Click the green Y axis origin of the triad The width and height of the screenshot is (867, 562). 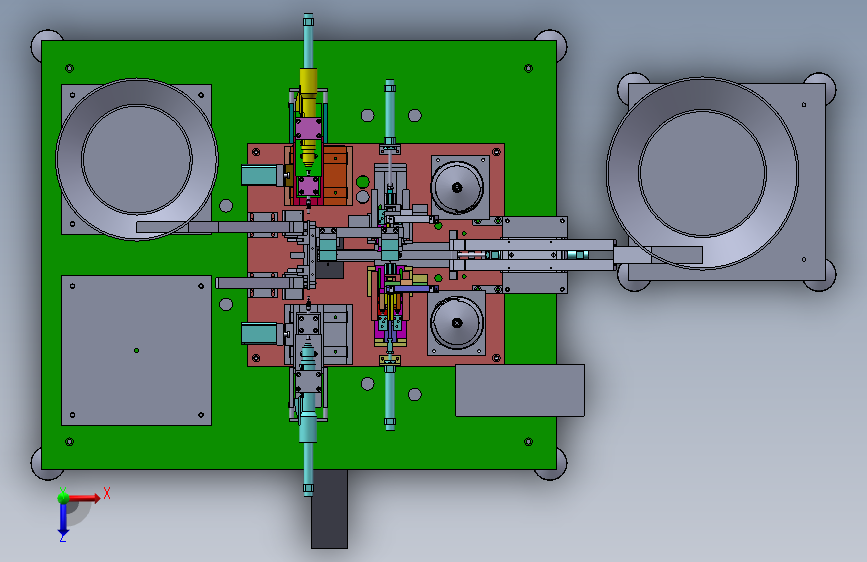(x=63, y=497)
